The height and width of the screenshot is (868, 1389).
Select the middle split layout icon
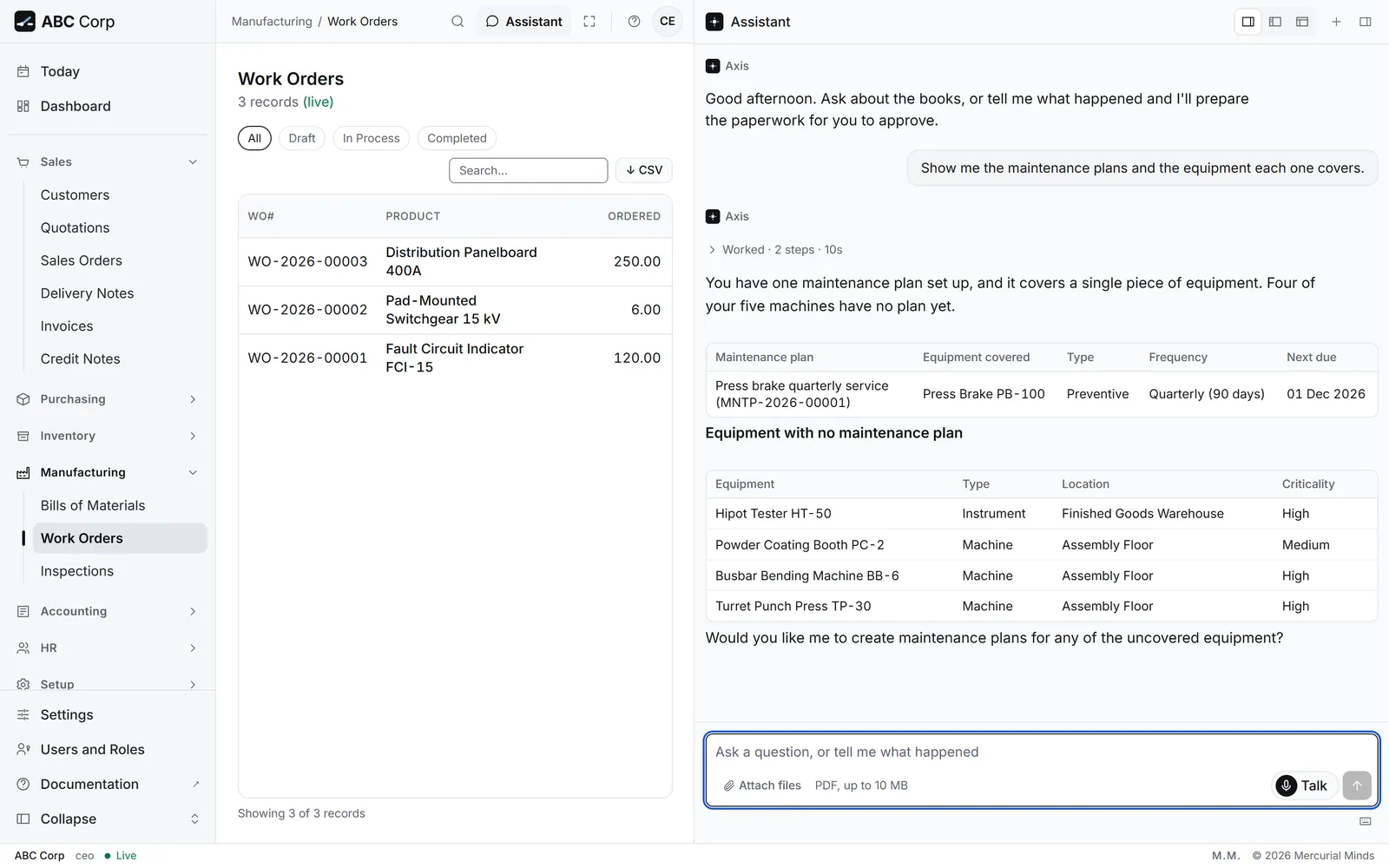(1275, 22)
